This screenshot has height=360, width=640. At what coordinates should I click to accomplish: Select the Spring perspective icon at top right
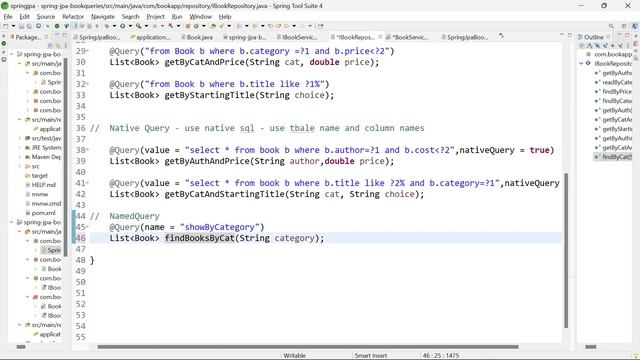click(635, 26)
